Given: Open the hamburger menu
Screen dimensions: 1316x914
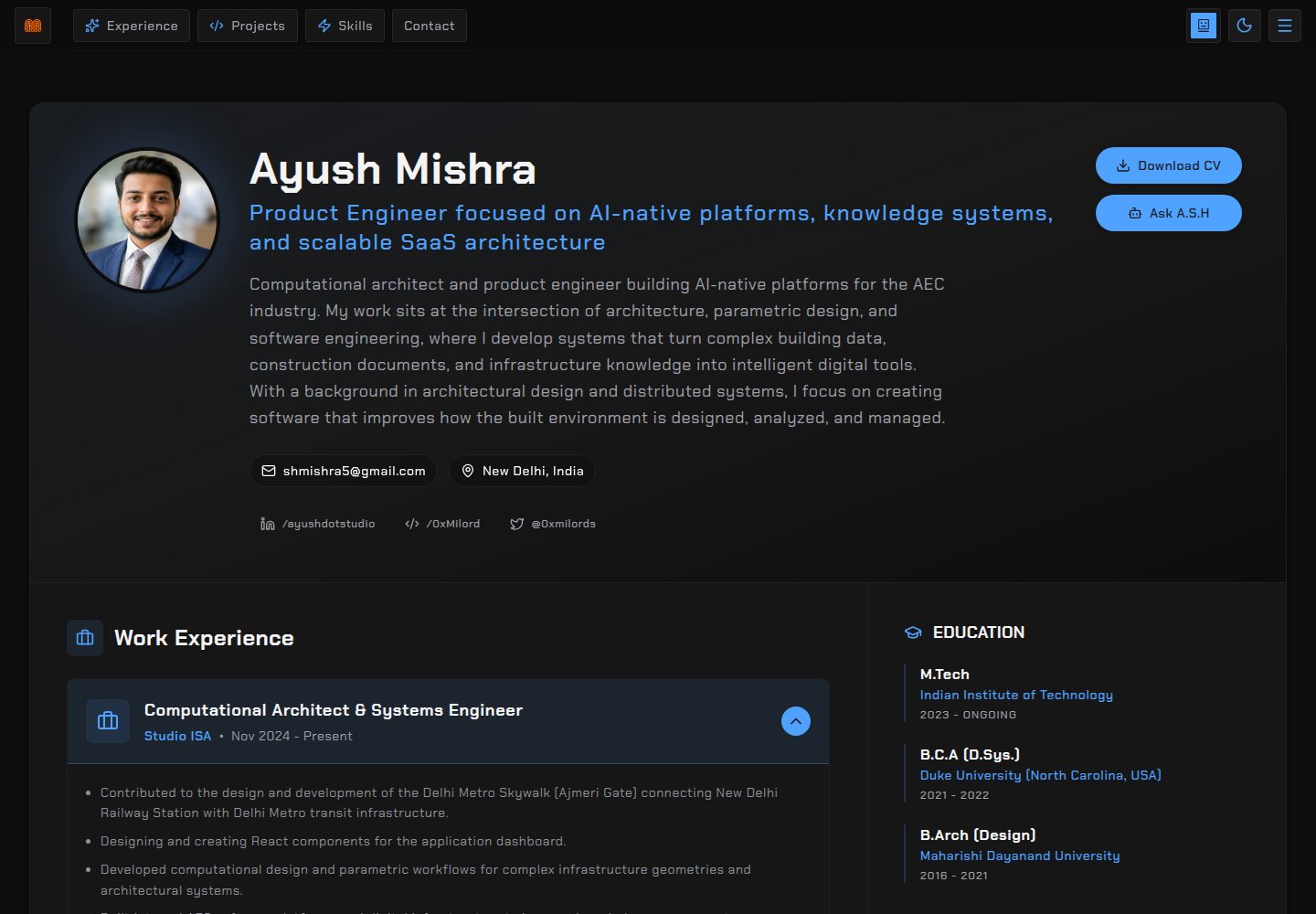Looking at the screenshot, I should [1284, 26].
